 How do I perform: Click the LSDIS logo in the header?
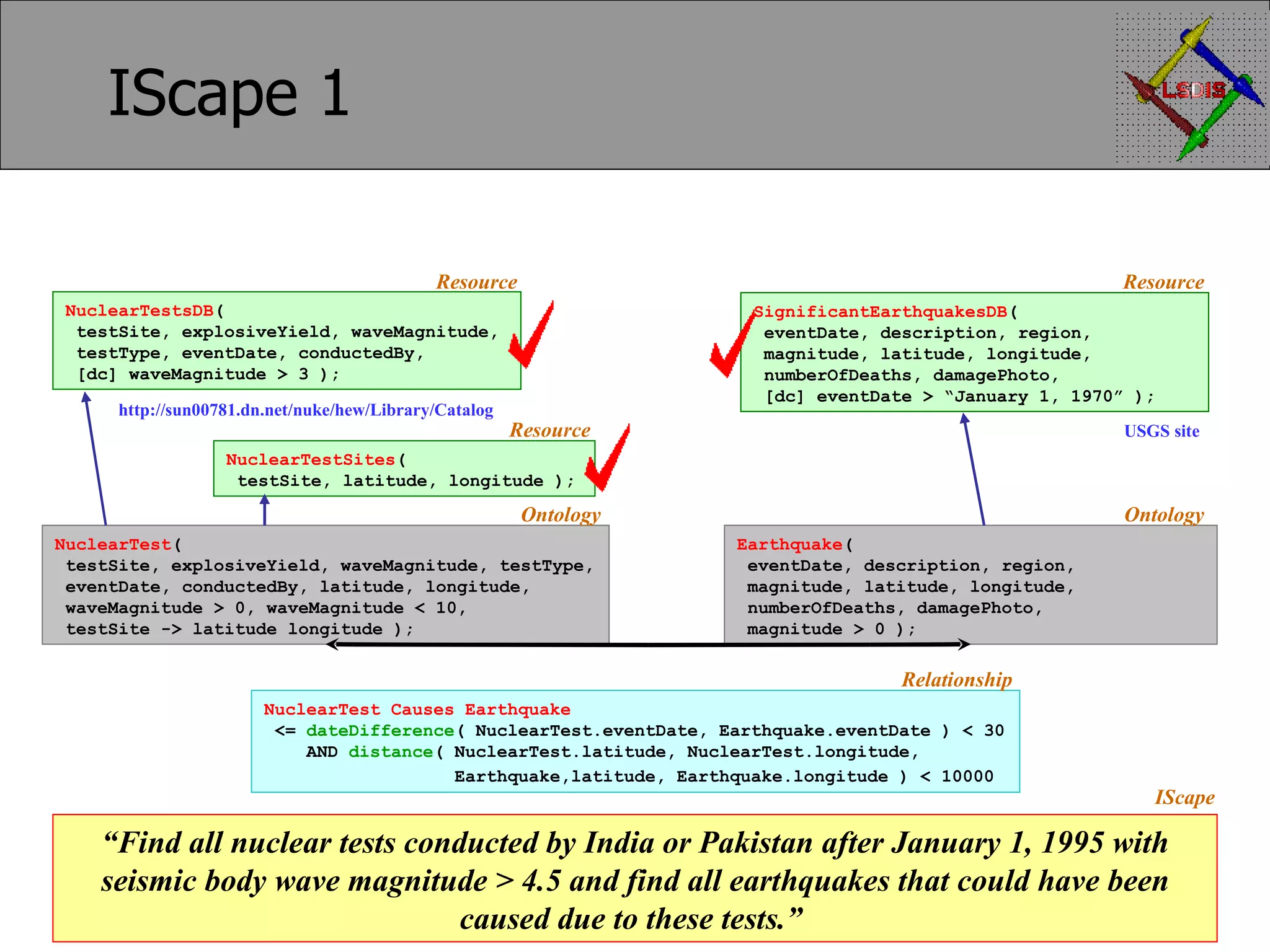pos(1191,89)
